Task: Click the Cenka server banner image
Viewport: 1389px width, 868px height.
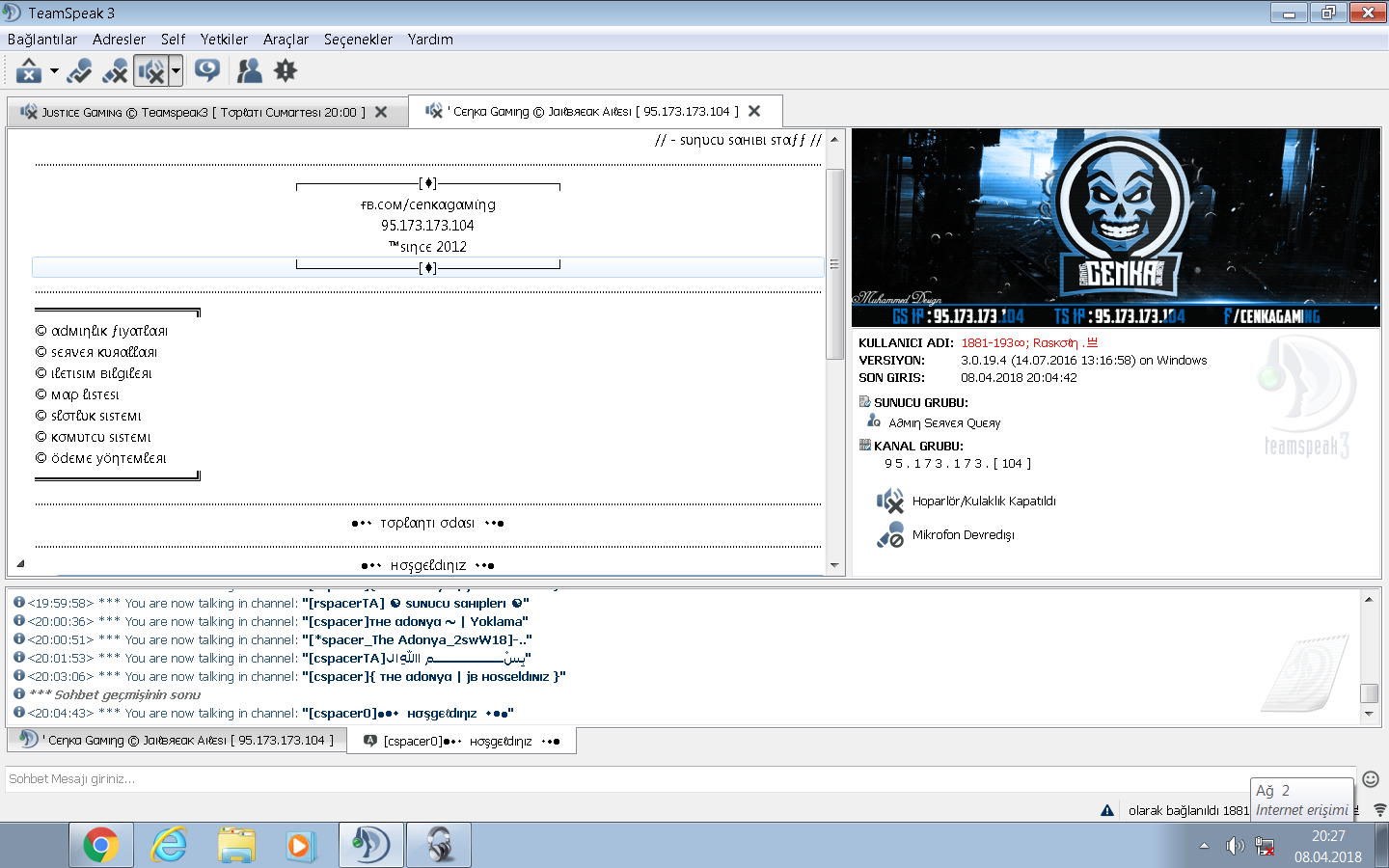Action: (1116, 229)
